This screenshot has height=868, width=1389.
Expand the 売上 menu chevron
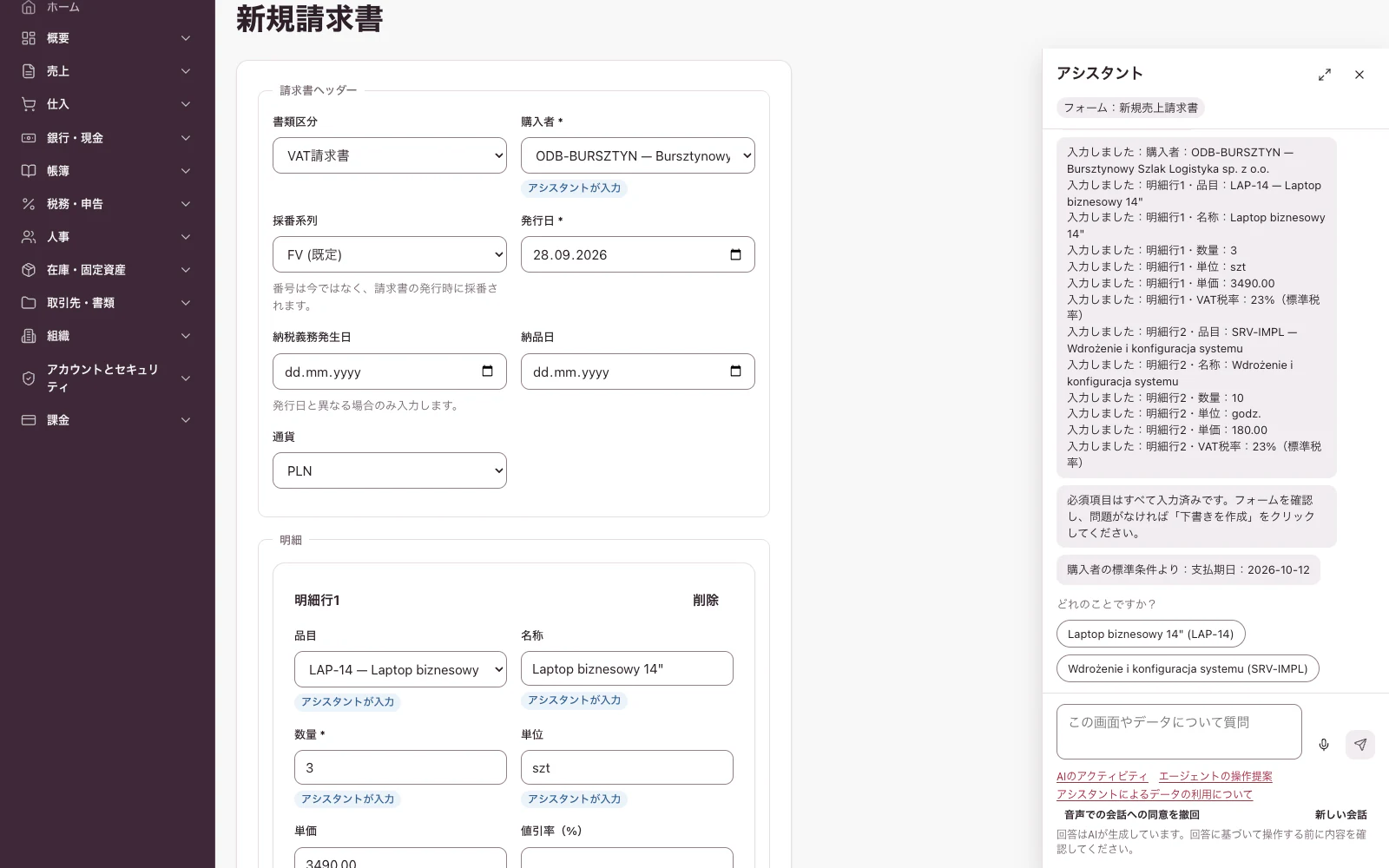pos(186,71)
